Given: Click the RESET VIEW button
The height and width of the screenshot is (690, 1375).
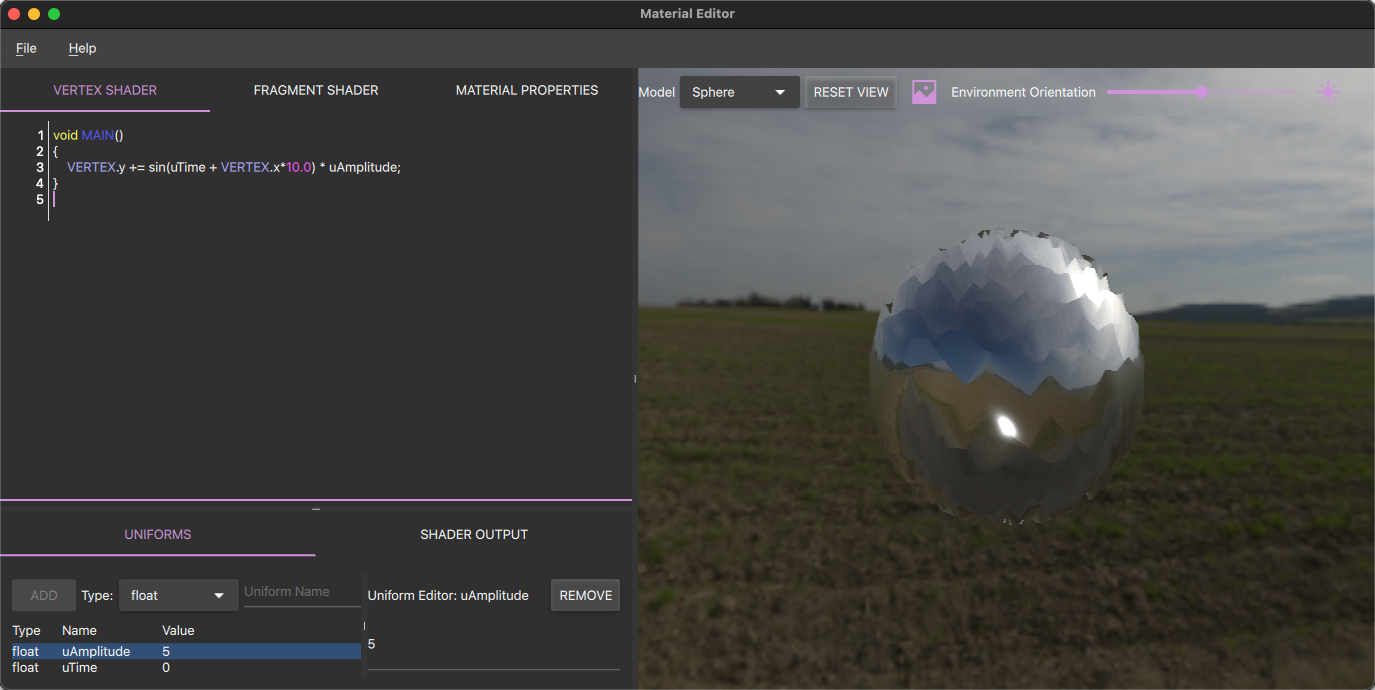Looking at the screenshot, I should click(850, 91).
